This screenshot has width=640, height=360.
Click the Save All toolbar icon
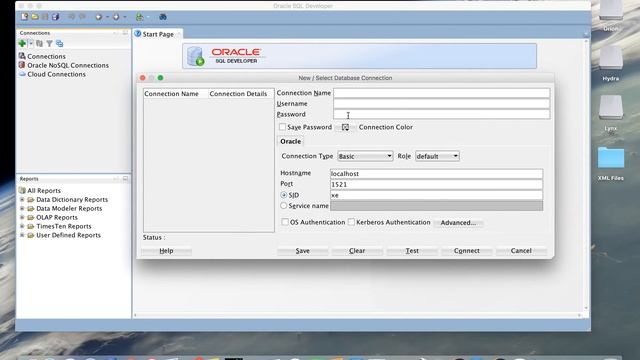[x=56, y=17]
